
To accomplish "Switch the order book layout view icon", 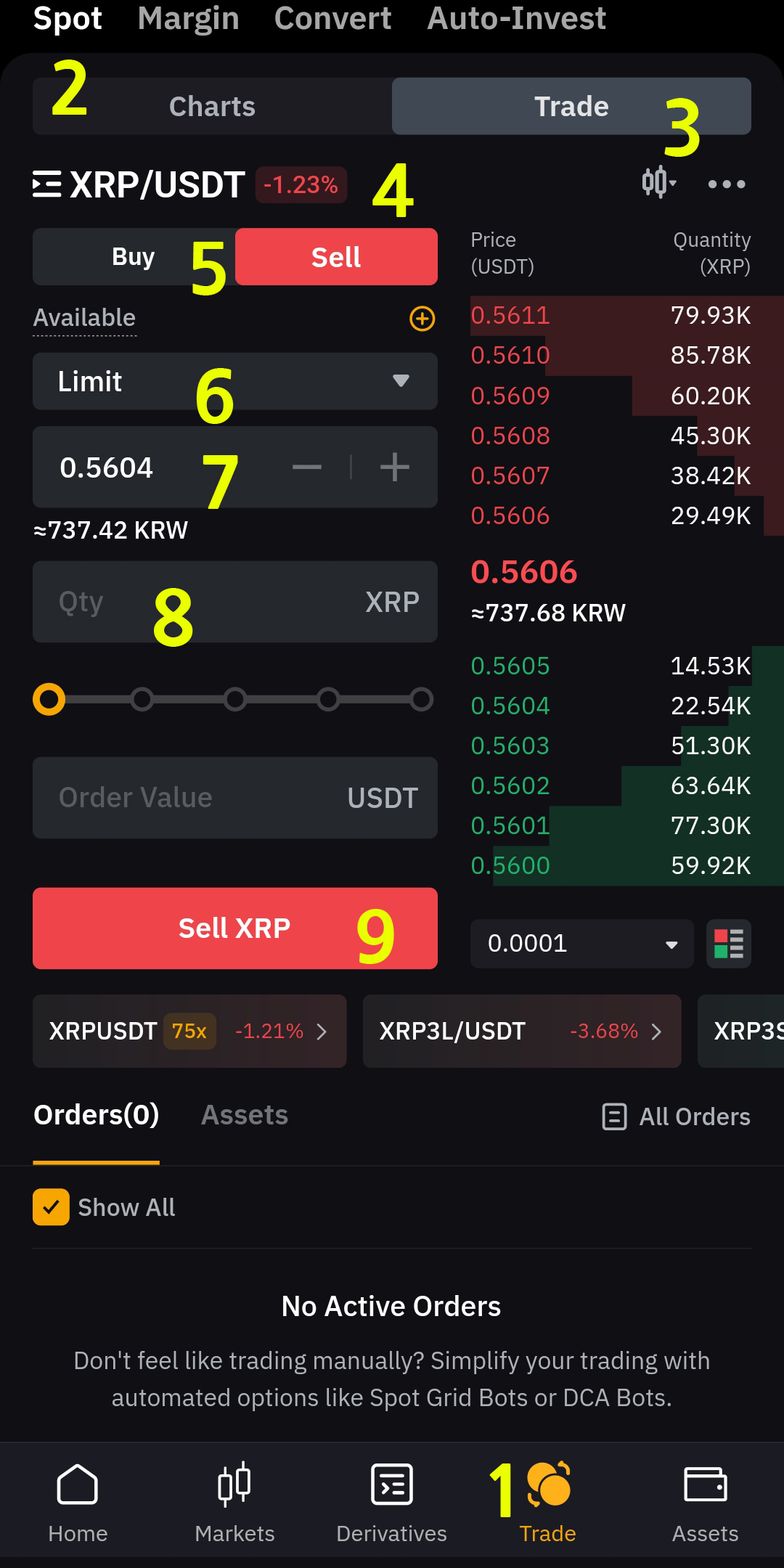I will 728,944.
